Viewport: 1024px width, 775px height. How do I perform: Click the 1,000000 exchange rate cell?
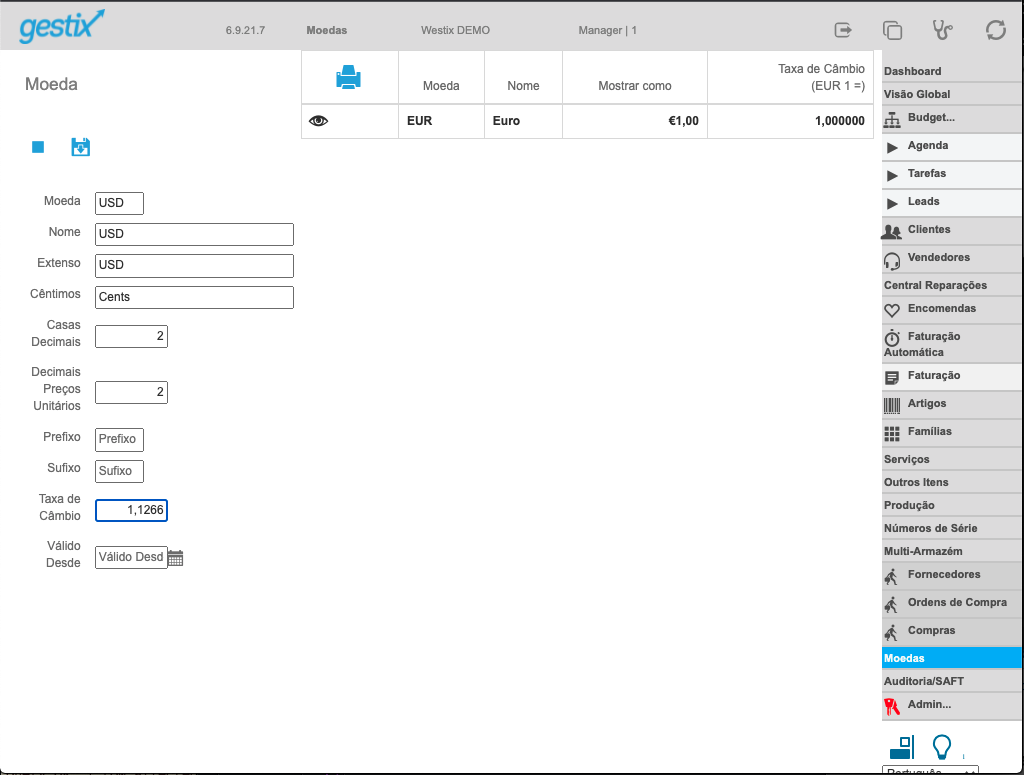(790, 121)
